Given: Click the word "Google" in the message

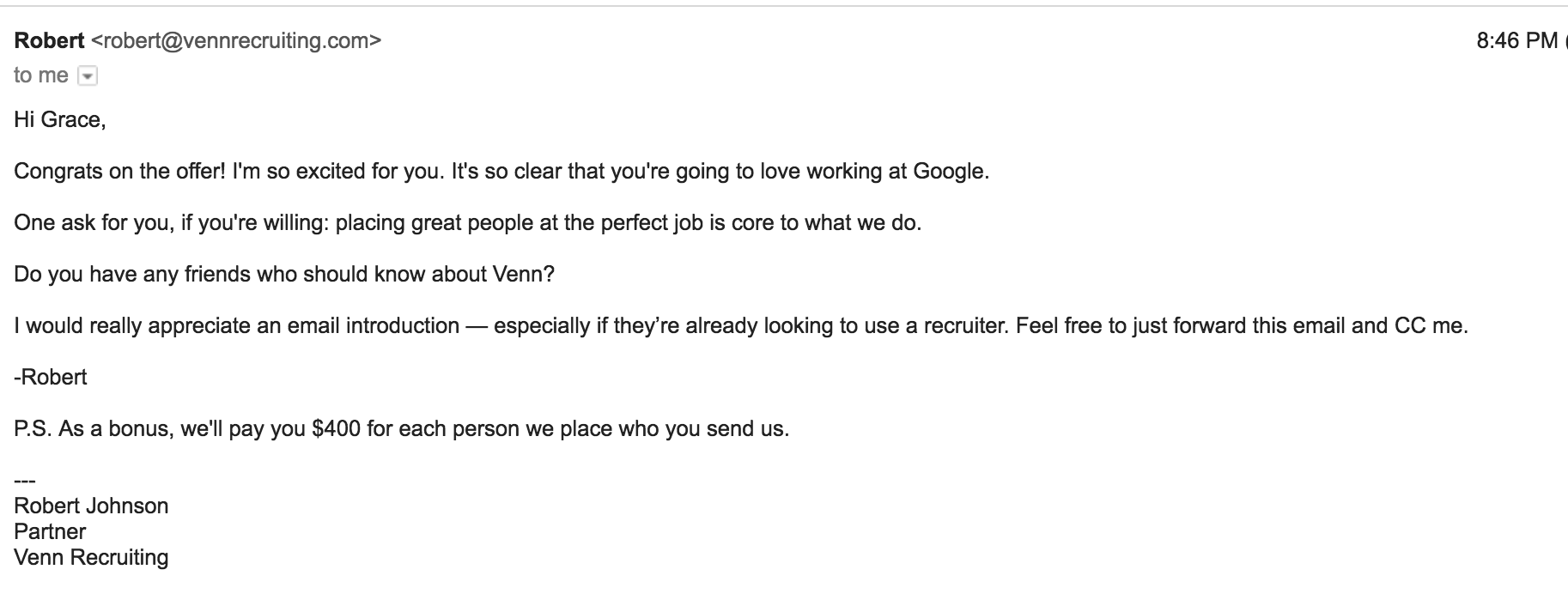Looking at the screenshot, I should pyautogui.click(x=948, y=171).
